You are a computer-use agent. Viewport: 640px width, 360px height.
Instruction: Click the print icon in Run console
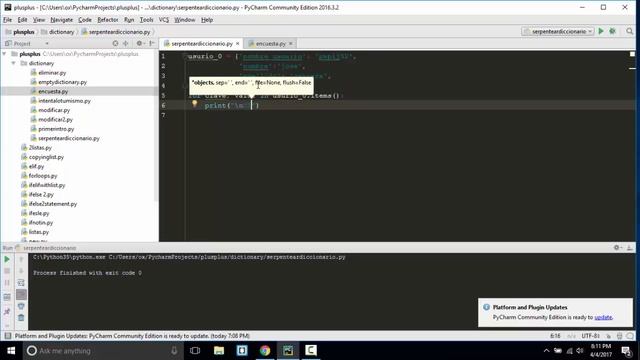[x=21, y=306]
